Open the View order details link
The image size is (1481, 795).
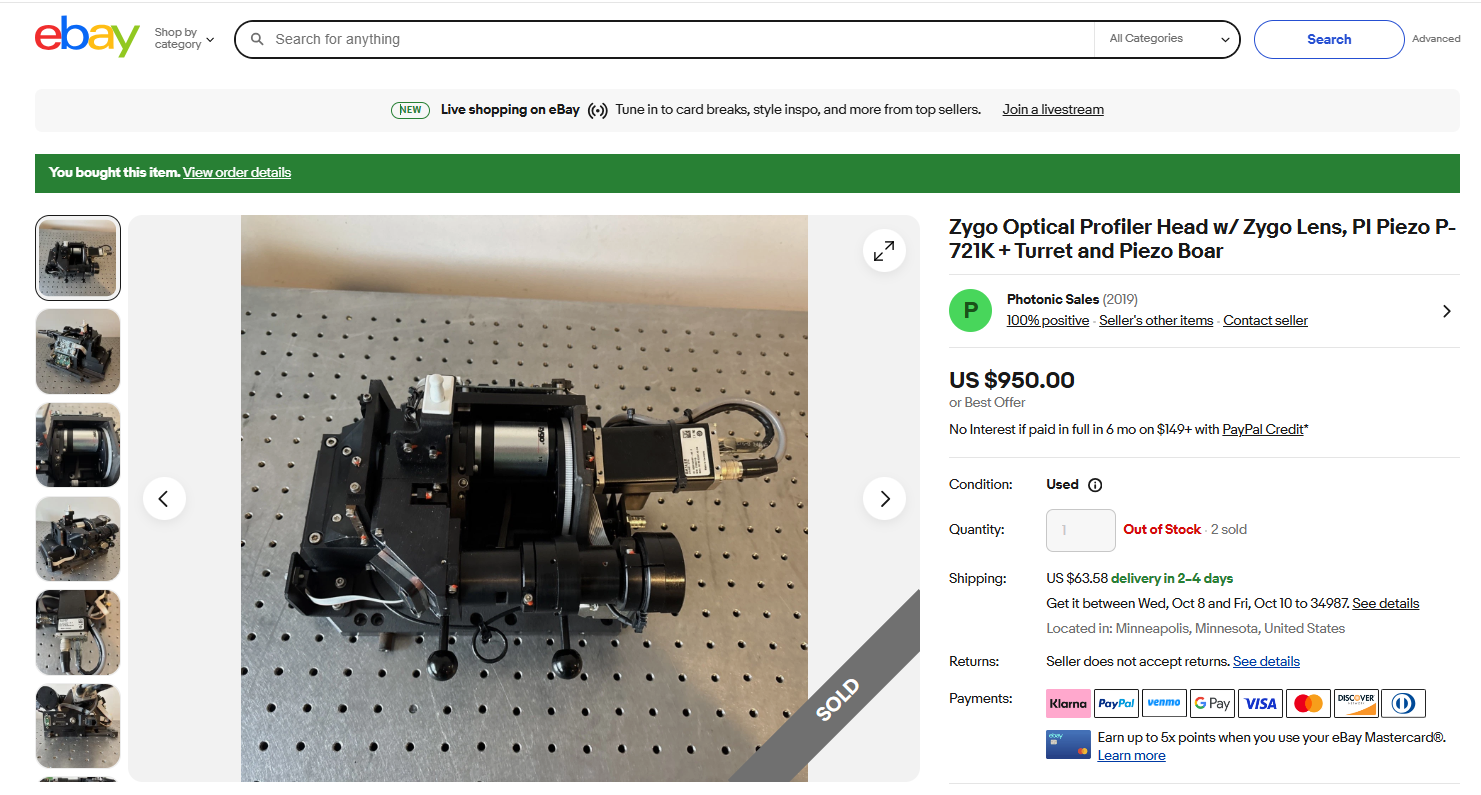tap(237, 172)
